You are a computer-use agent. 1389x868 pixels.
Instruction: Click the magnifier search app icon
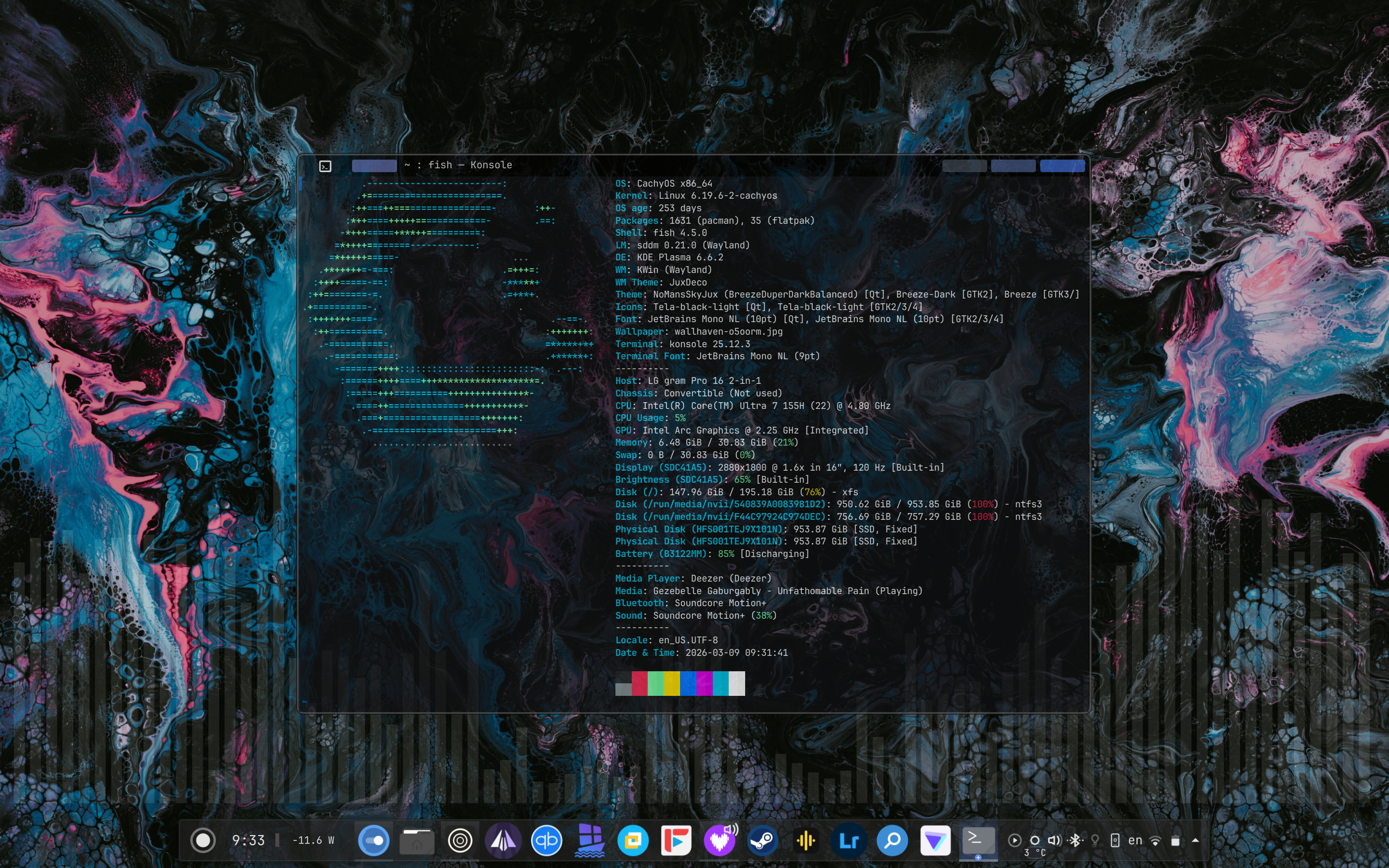click(892, 841)
